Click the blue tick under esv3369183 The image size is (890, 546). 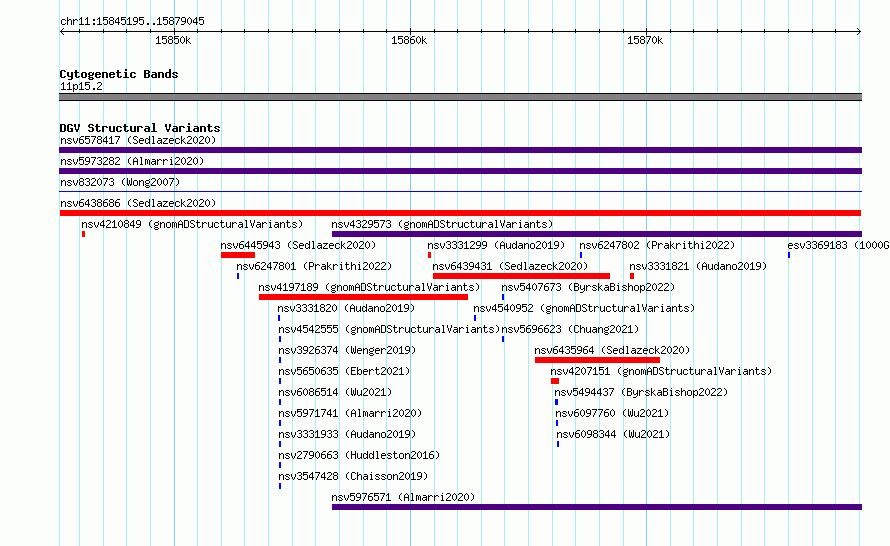(x=789, y=255)
